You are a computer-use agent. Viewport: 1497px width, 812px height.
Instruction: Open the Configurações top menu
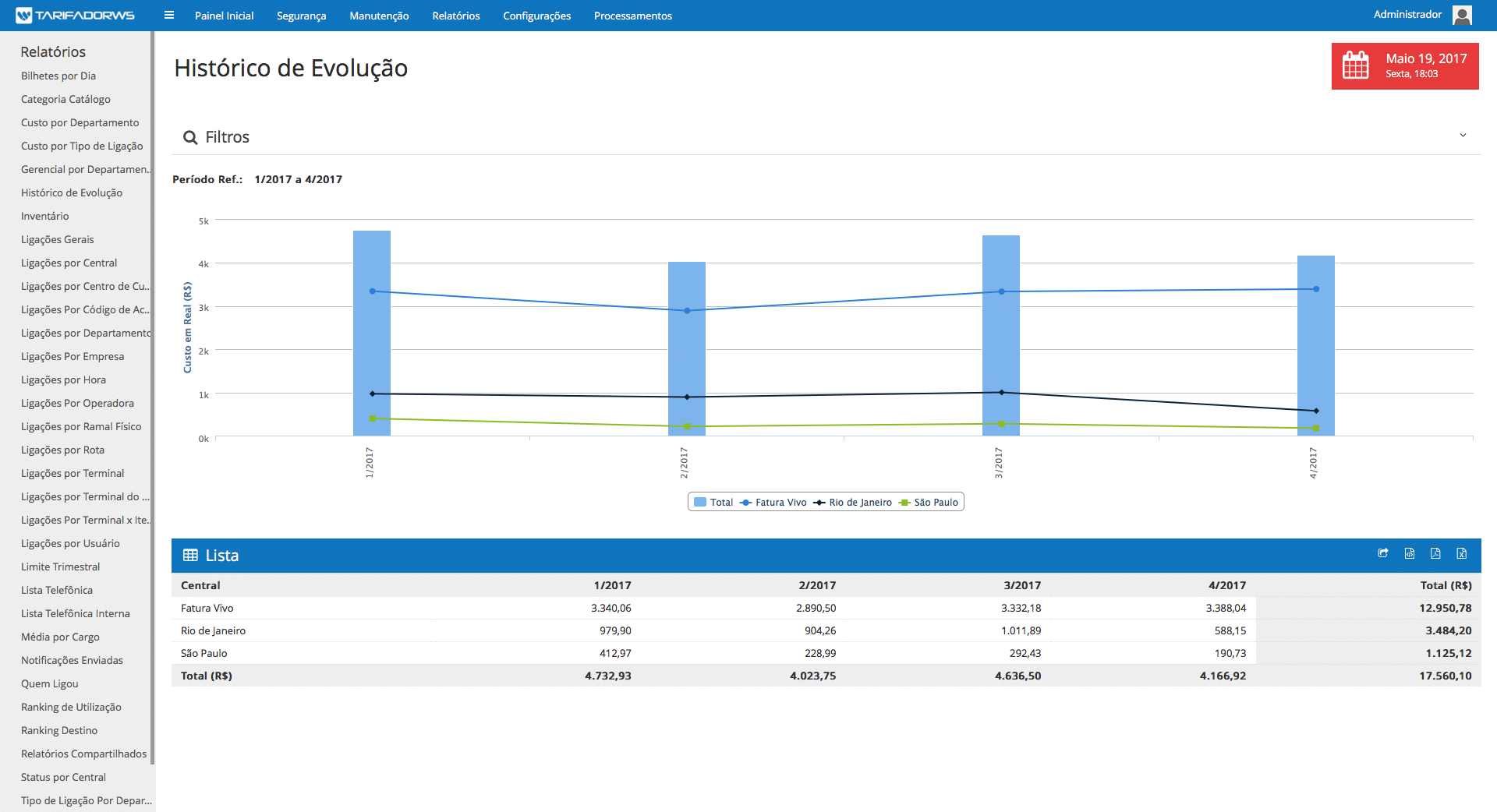point(536,16)
